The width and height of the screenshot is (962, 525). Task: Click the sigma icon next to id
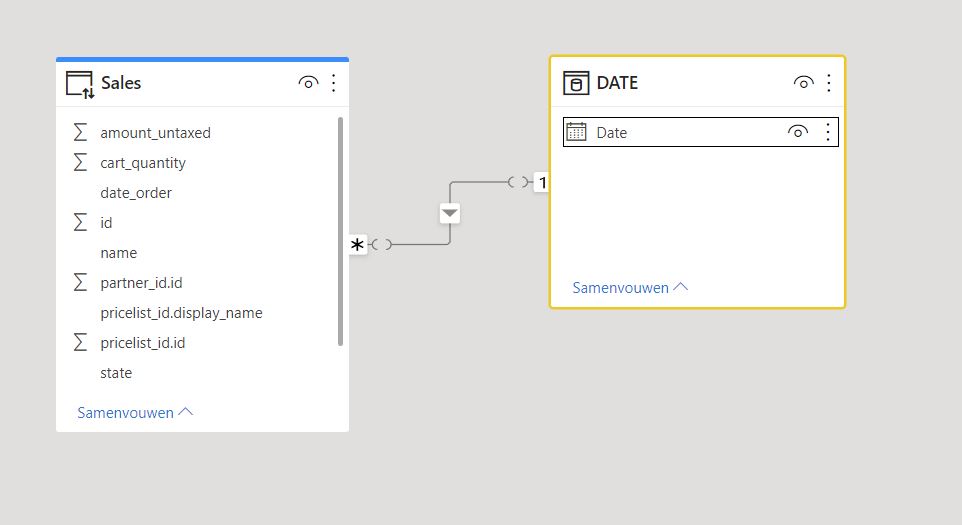80,223
